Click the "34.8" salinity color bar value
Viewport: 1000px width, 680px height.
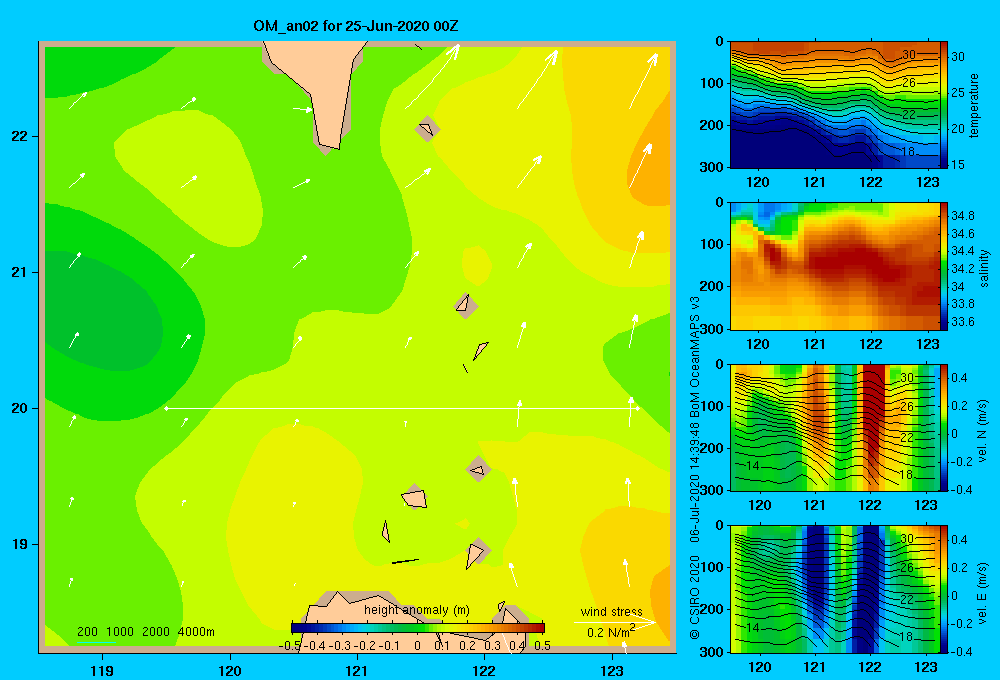tap(962, 216)
